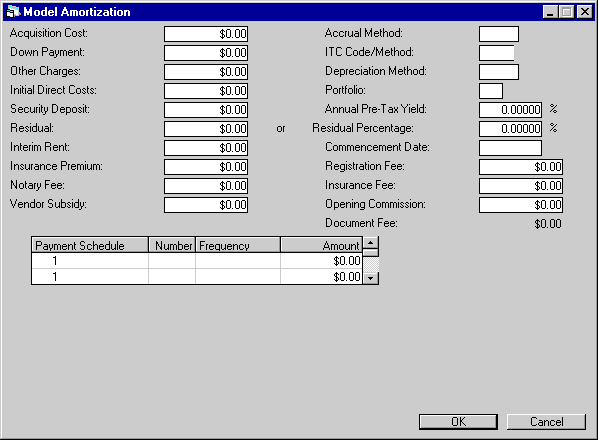
Task: Select the first row Amount cell
Action: click(321, 261)
